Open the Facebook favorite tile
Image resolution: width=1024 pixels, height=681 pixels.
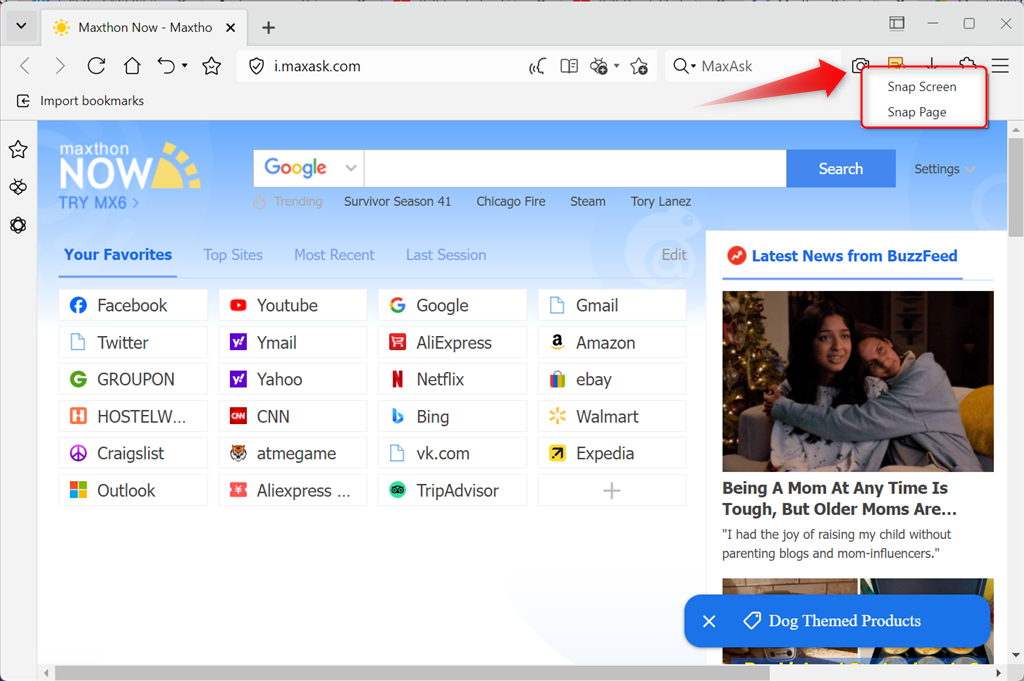(x=133, y=305)
